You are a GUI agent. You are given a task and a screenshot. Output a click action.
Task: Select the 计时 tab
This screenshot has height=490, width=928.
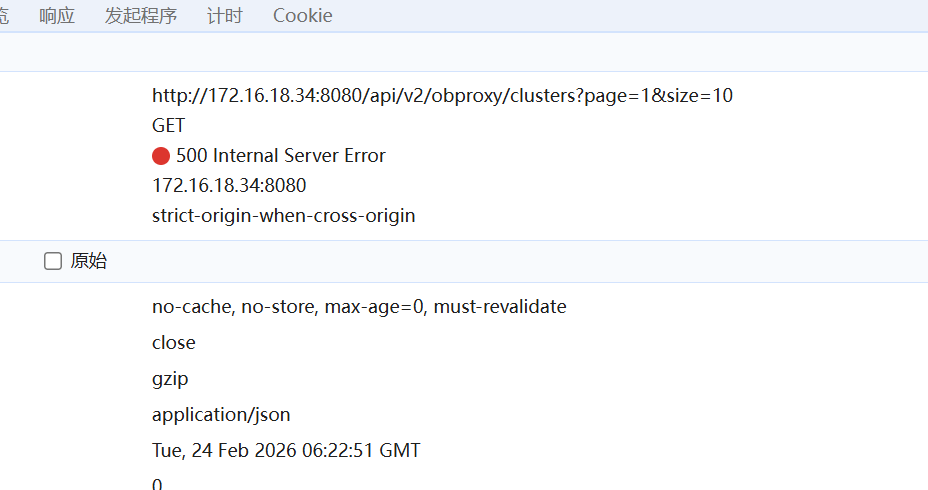[x=225, y=16]
